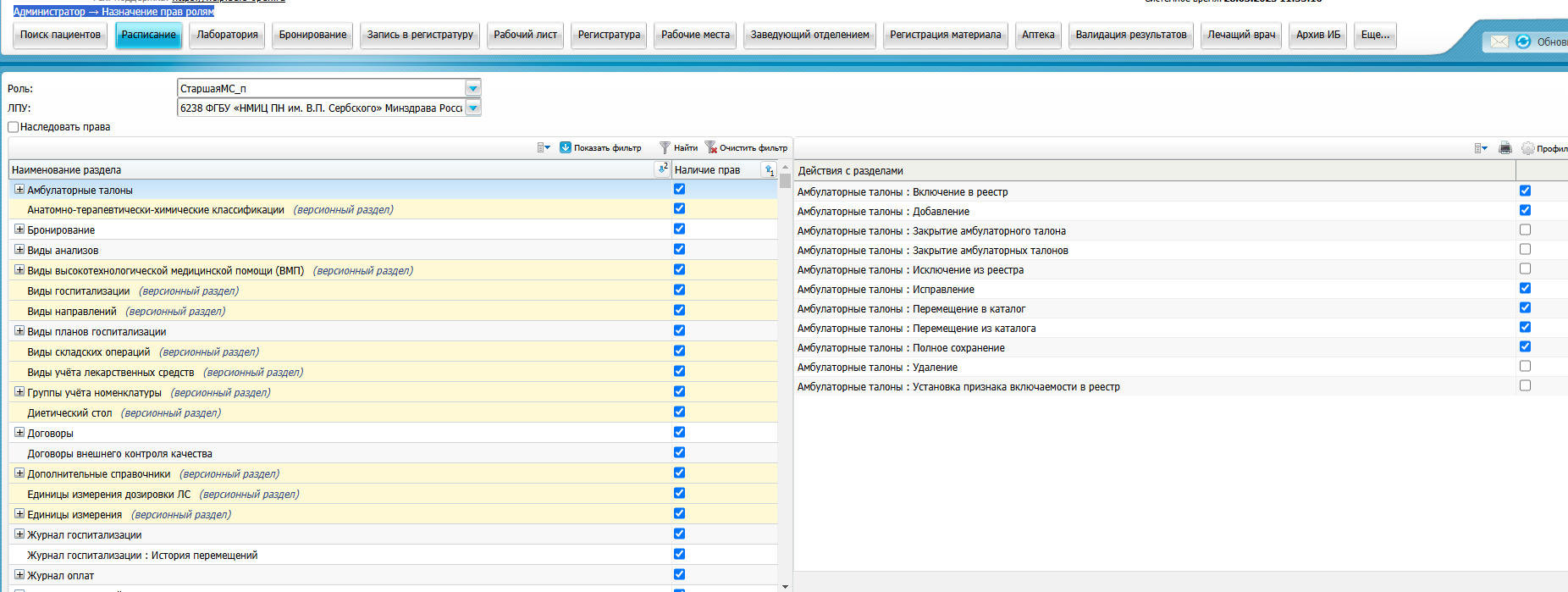Switch to the Аптека tab
The image size is (1568, 592).
point(1037,35)
